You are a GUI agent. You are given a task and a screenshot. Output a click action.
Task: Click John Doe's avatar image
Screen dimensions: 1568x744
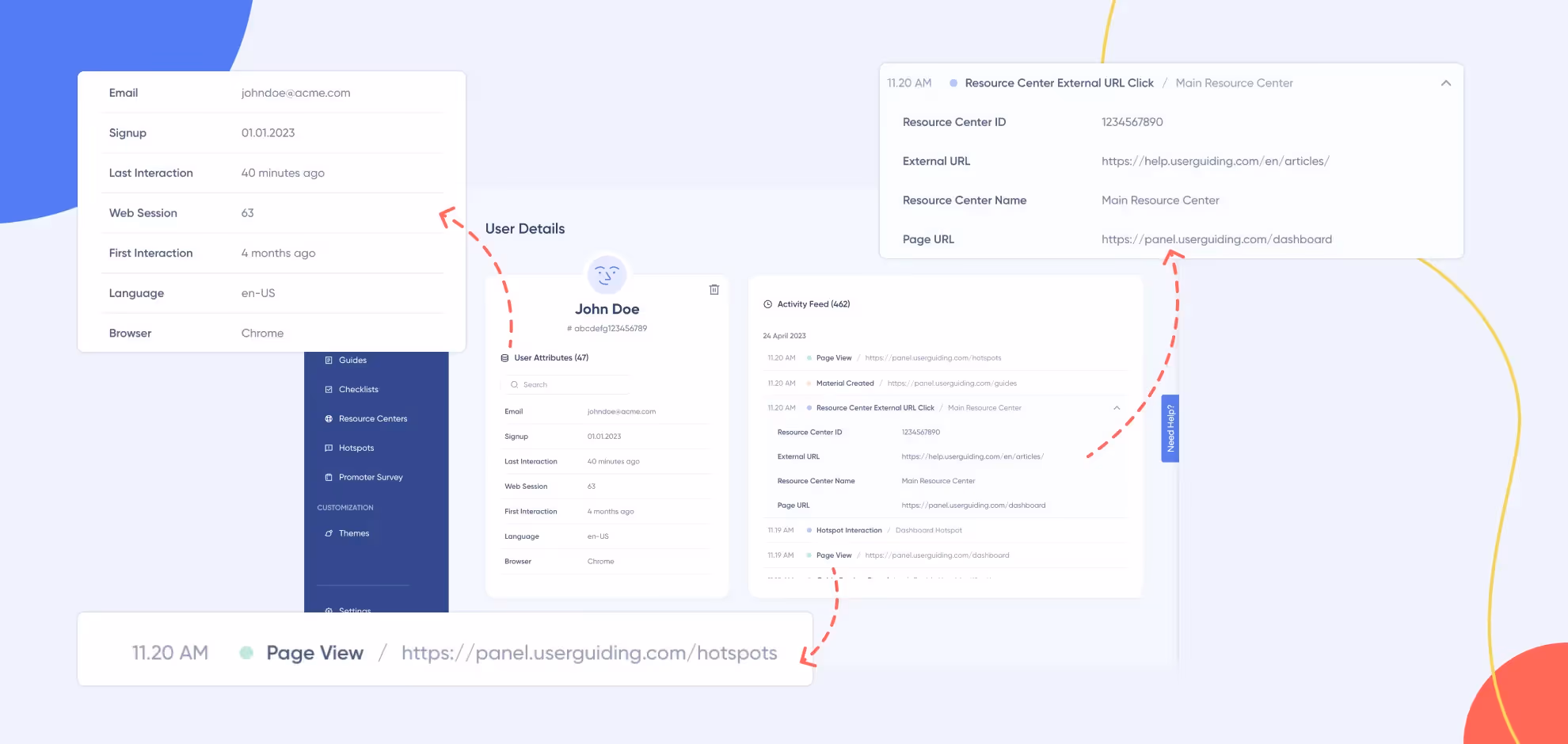[x=607, y=275]
